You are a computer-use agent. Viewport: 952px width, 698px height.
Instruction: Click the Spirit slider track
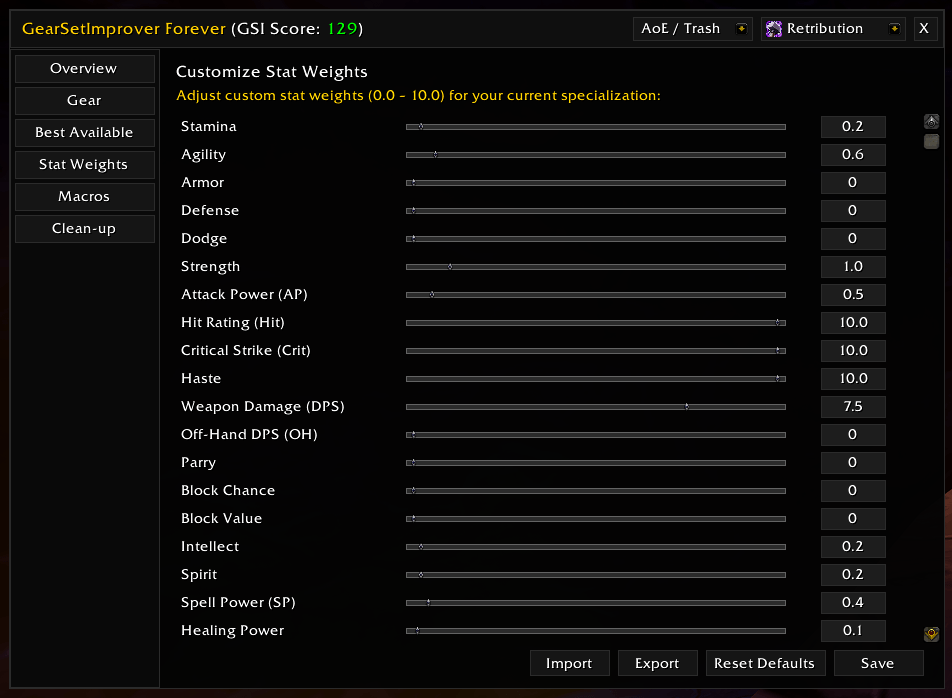[596, 575]
